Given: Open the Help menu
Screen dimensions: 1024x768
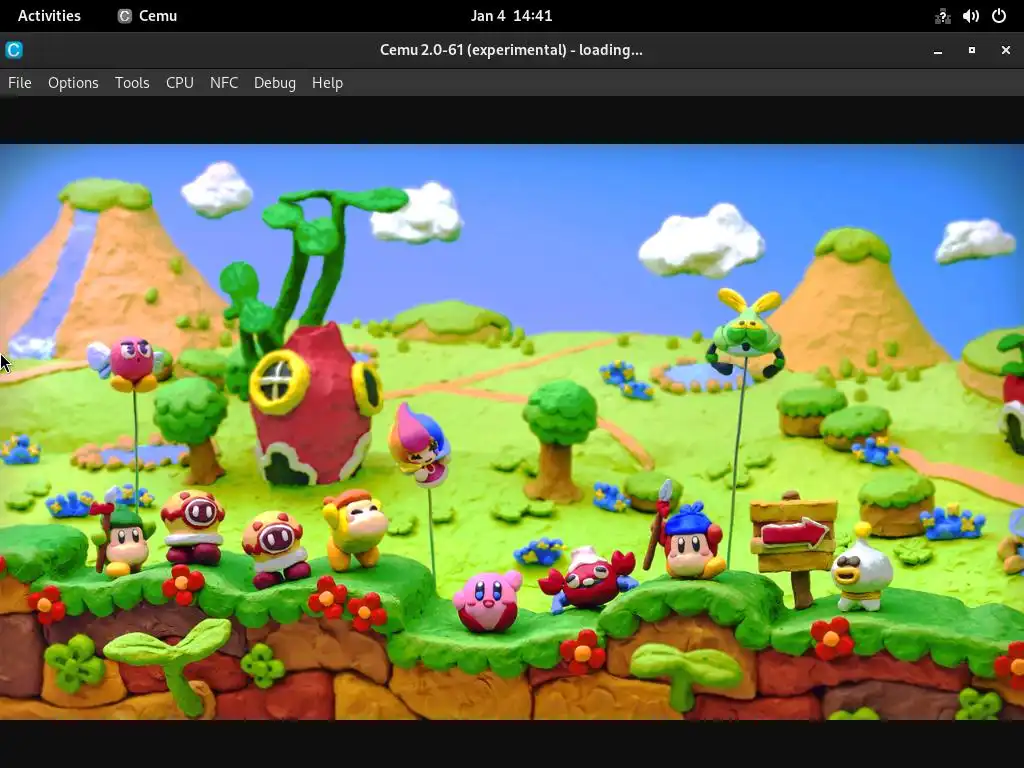Looking at the screenshot, I should [327, 83].
